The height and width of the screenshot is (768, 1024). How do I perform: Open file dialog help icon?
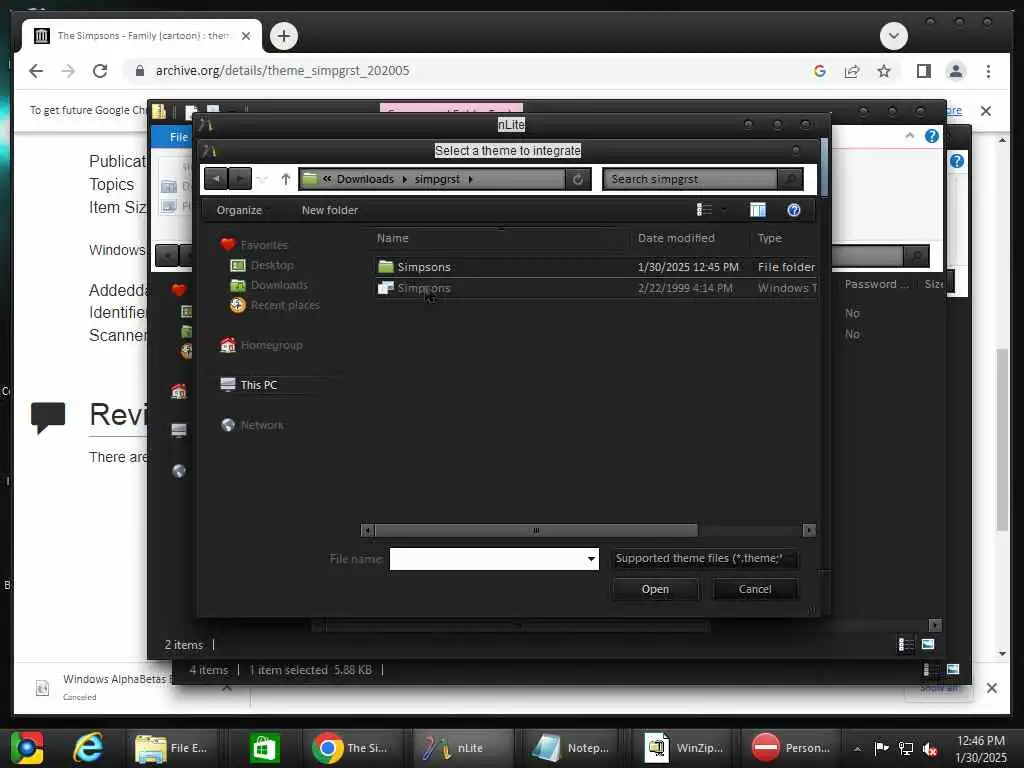793,210
